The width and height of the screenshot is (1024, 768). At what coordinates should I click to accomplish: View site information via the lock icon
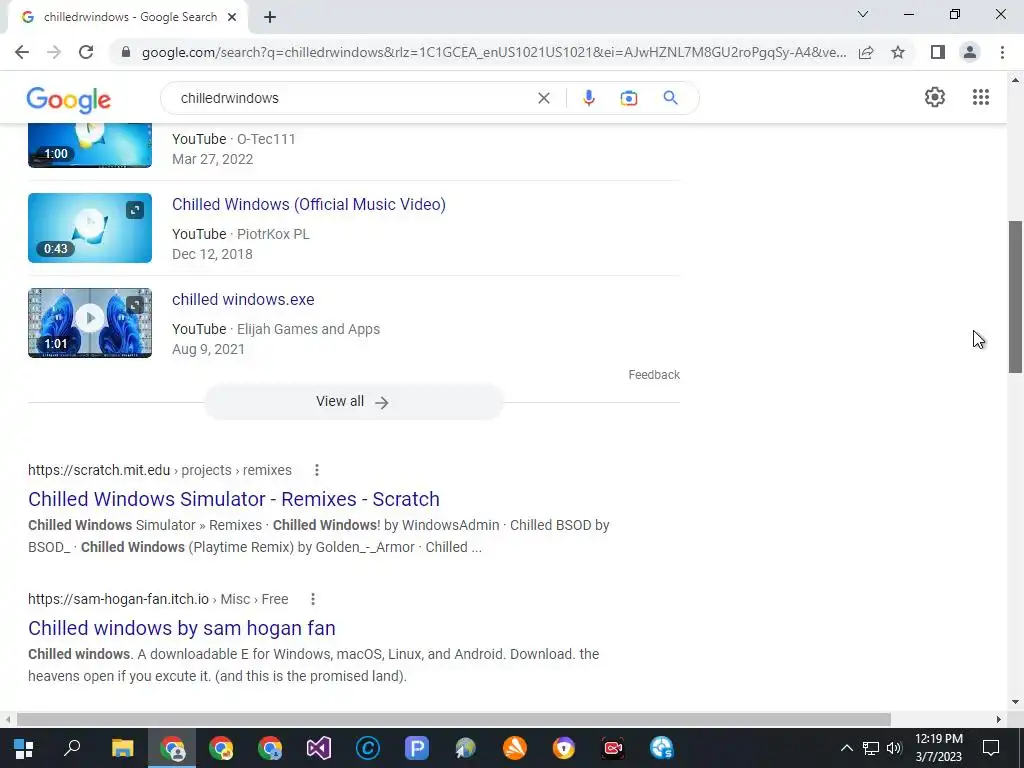tap(126, 52)
